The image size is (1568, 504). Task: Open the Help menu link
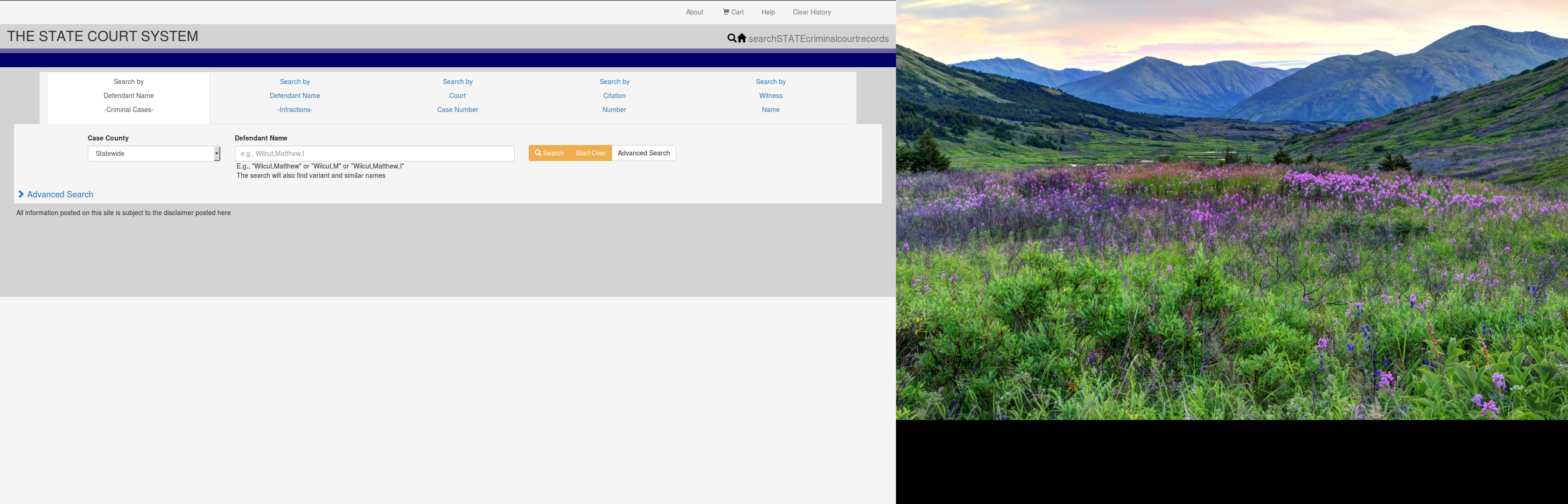(768, 12)
